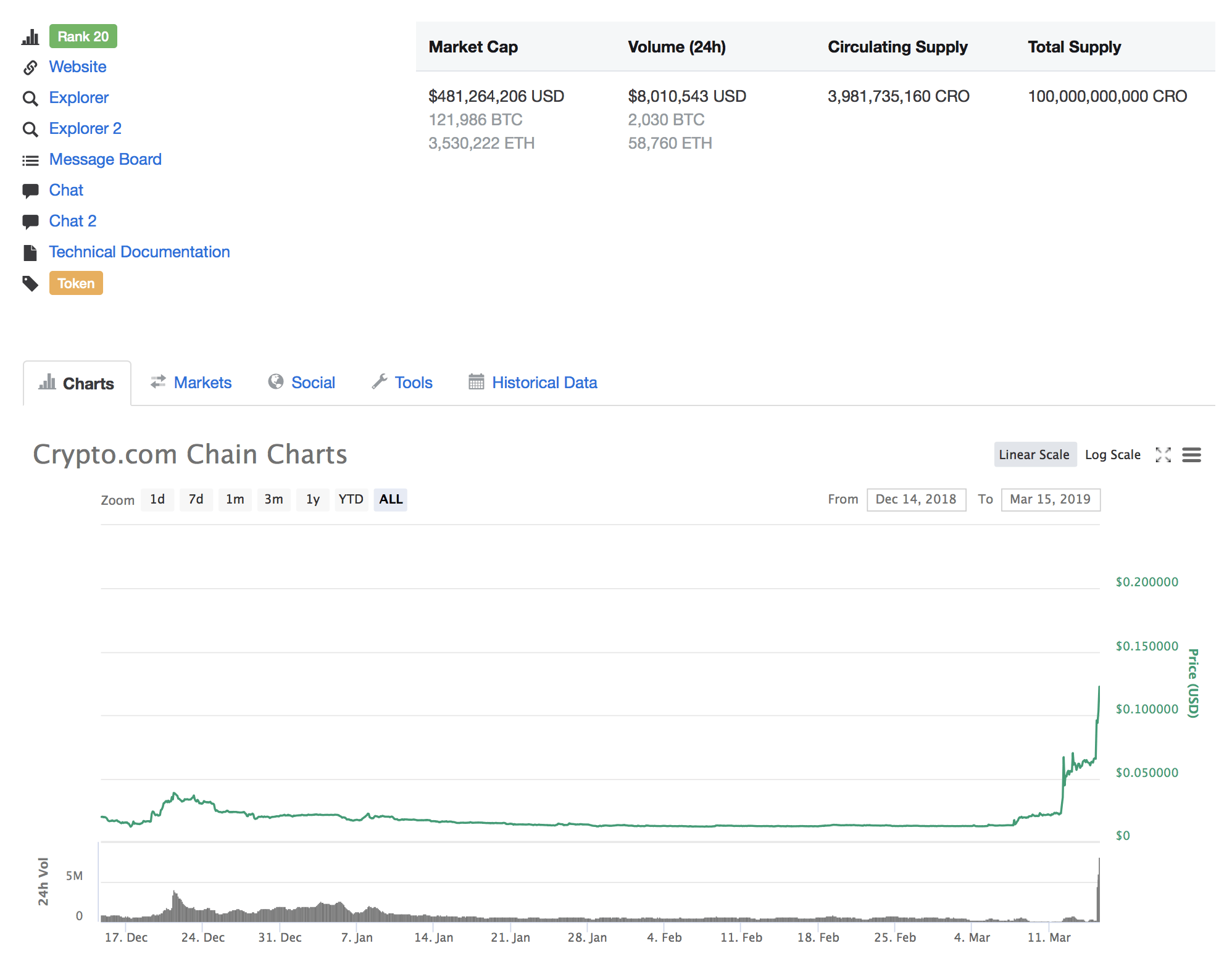This screenshot has height=959, width=1232.
Task: Click the To date field Mar 15, 2019
Action: pyautogui.click(x=1051, y=499)
